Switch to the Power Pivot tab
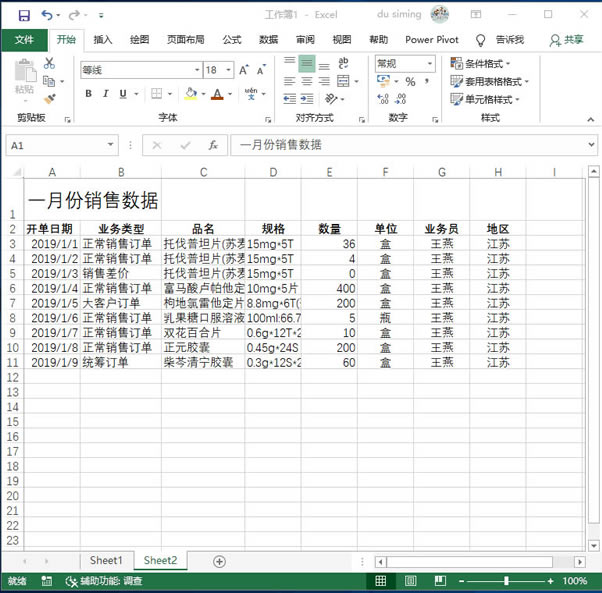This screenshot has height=593, width=602. pos(432,40)
